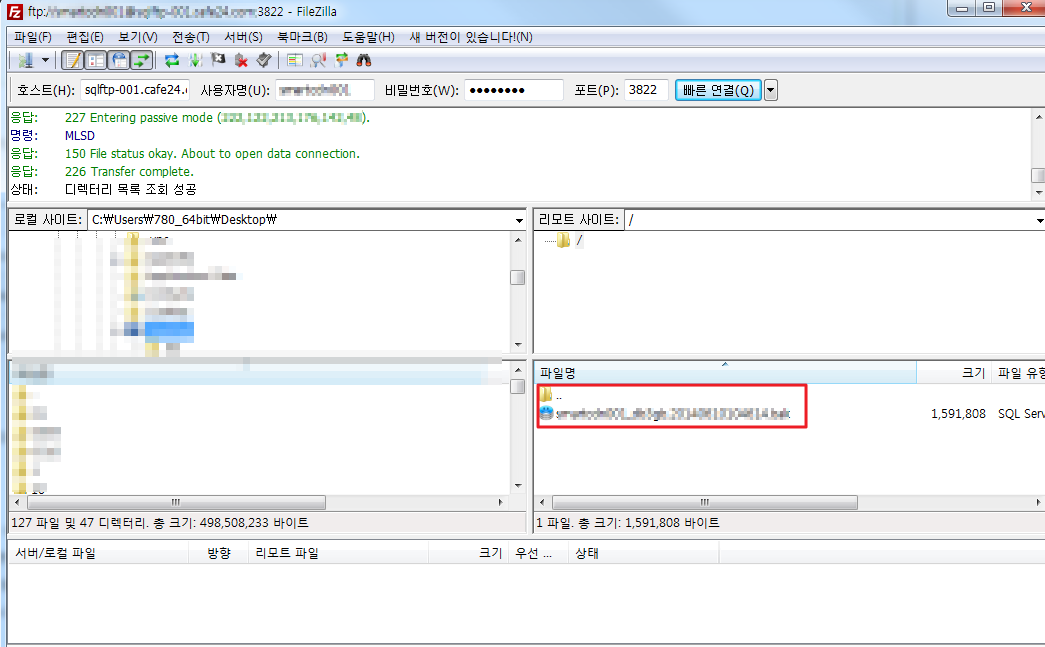Image resolution: width=1045 pixels, height=647 pixels.
Task: Click the disconnect from server icon
Action: [x=241, y=60]
